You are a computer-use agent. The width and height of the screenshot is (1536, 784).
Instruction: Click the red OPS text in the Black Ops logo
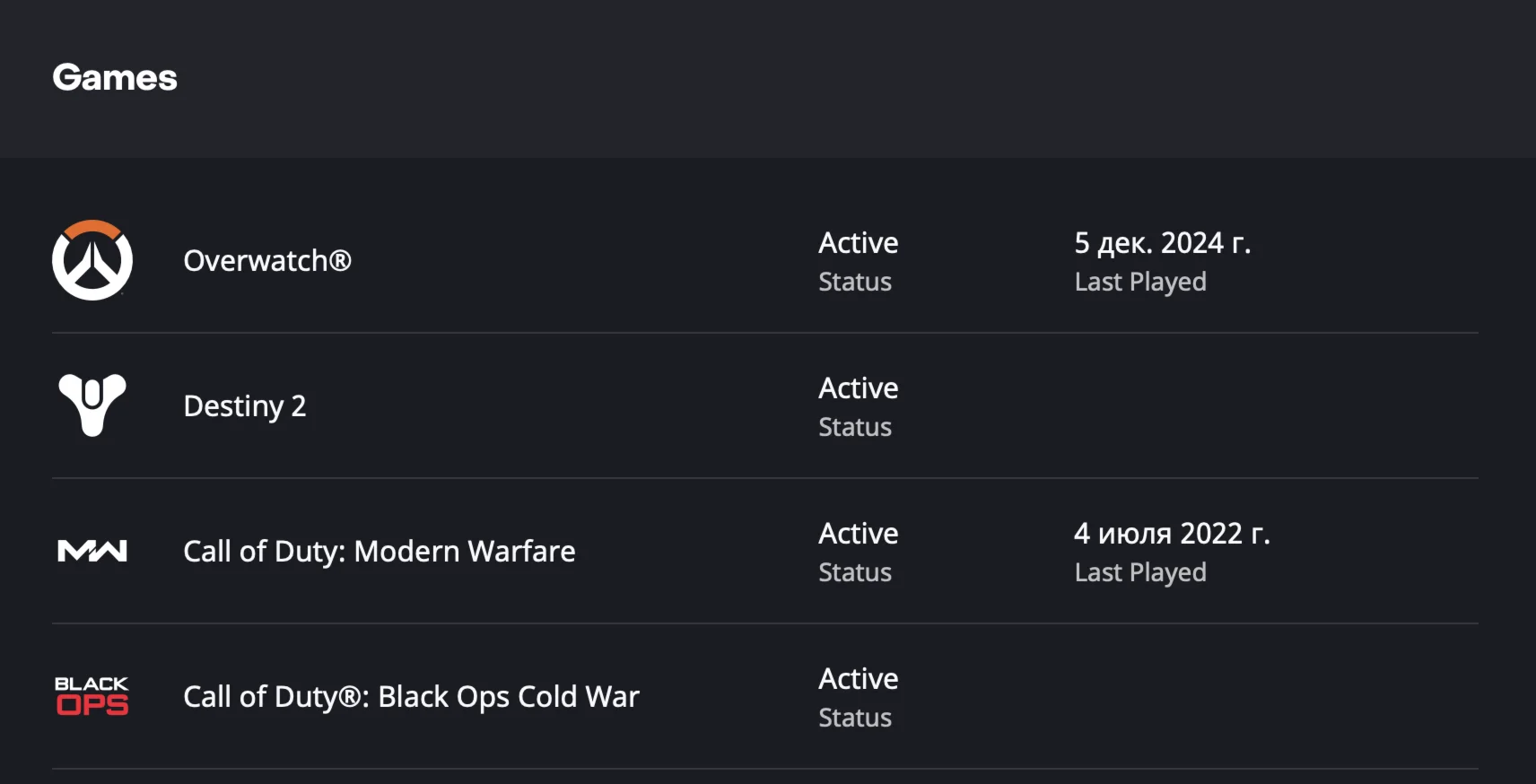[91, 704]
